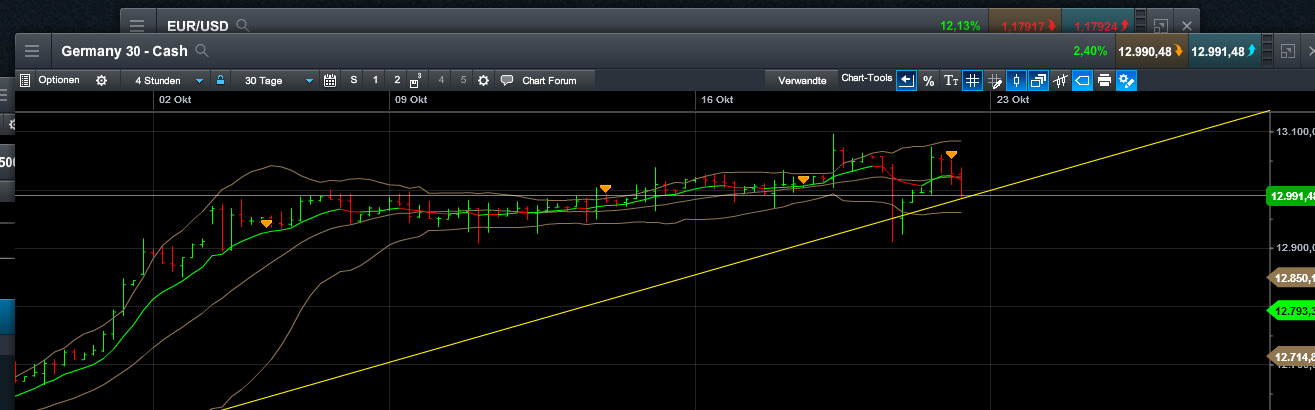
Task: Toggle the Chart-Tools toolbar label
Action: (866, 78)
